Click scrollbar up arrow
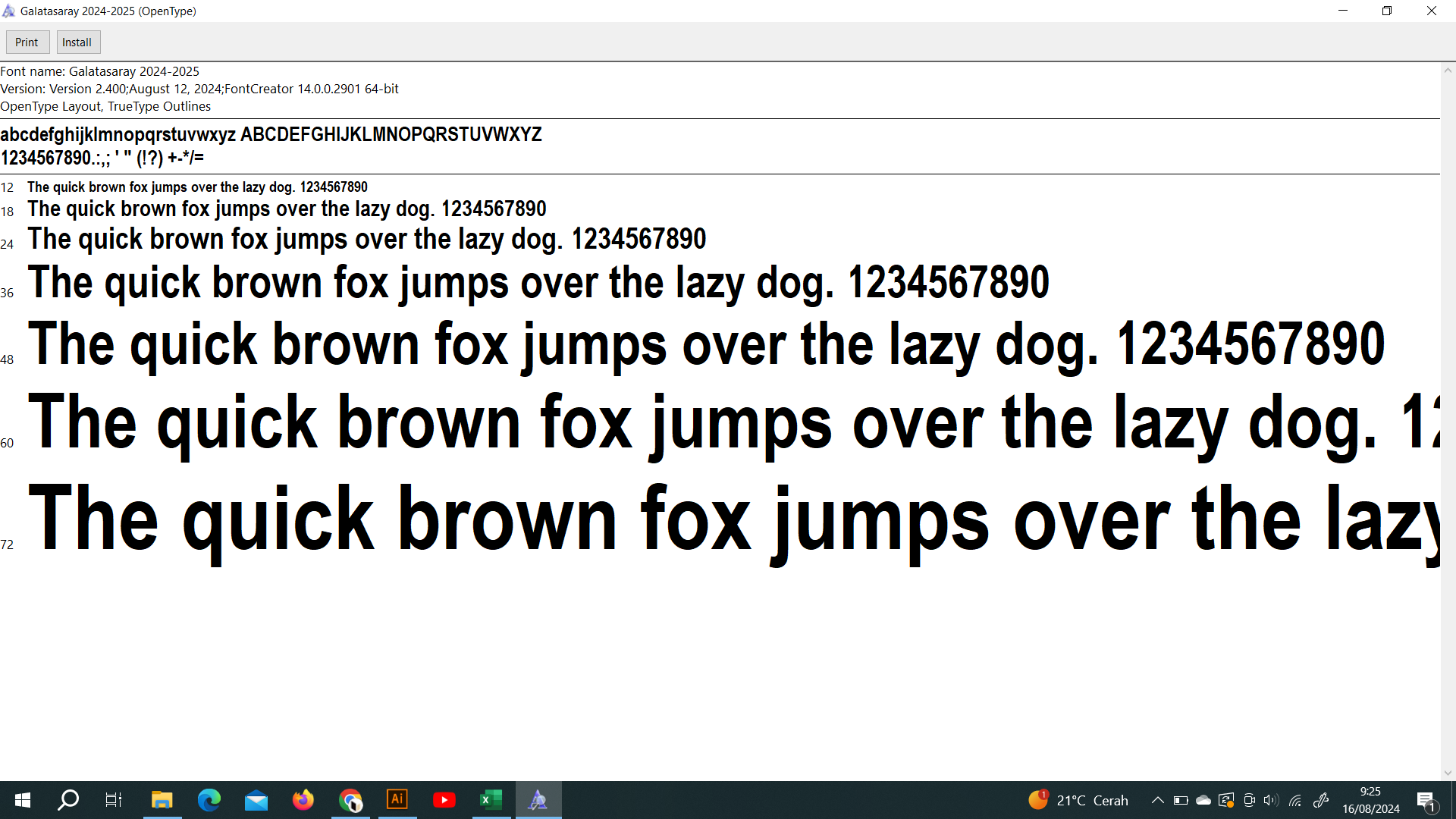The height and width of the screenshot is (819, 1456). [x=1448, y=71]
